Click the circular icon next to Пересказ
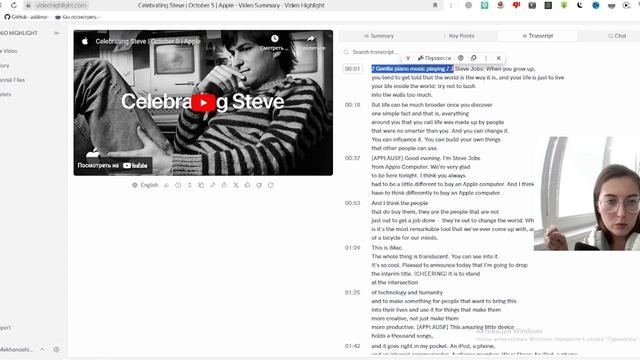 [461, 58]
